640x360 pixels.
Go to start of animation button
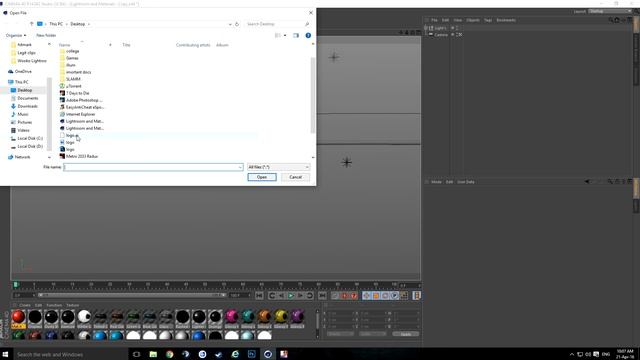pyautogui.click(x=259, y=296)
